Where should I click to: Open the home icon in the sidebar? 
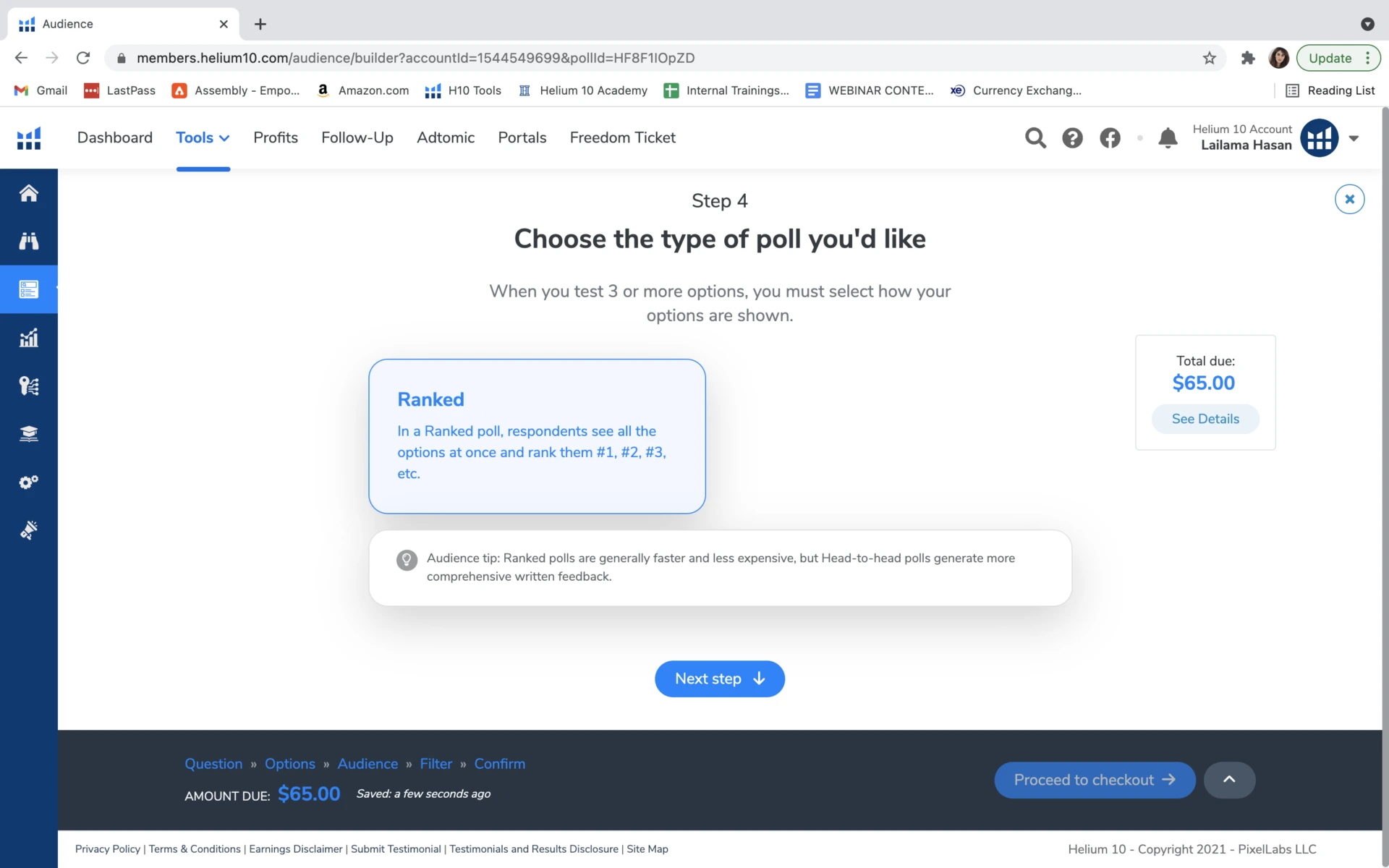coord(29,193)
